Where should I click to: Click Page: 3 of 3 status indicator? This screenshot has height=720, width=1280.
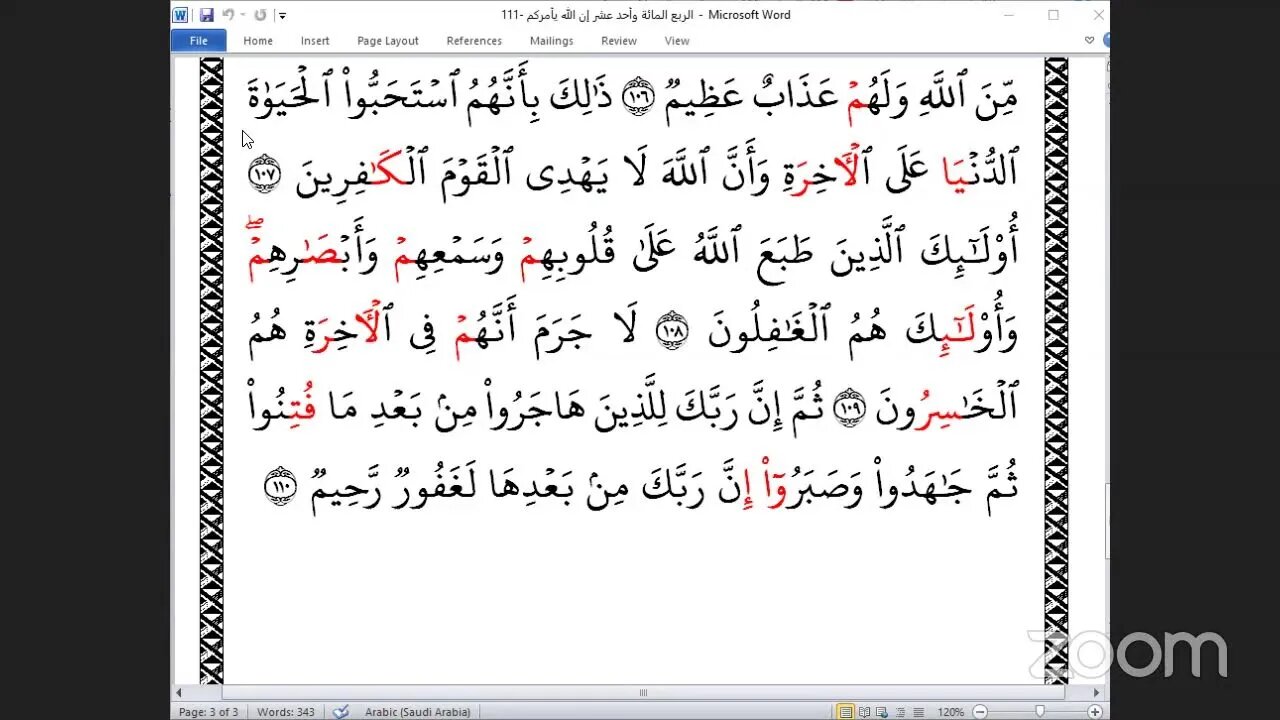(208, 712)
